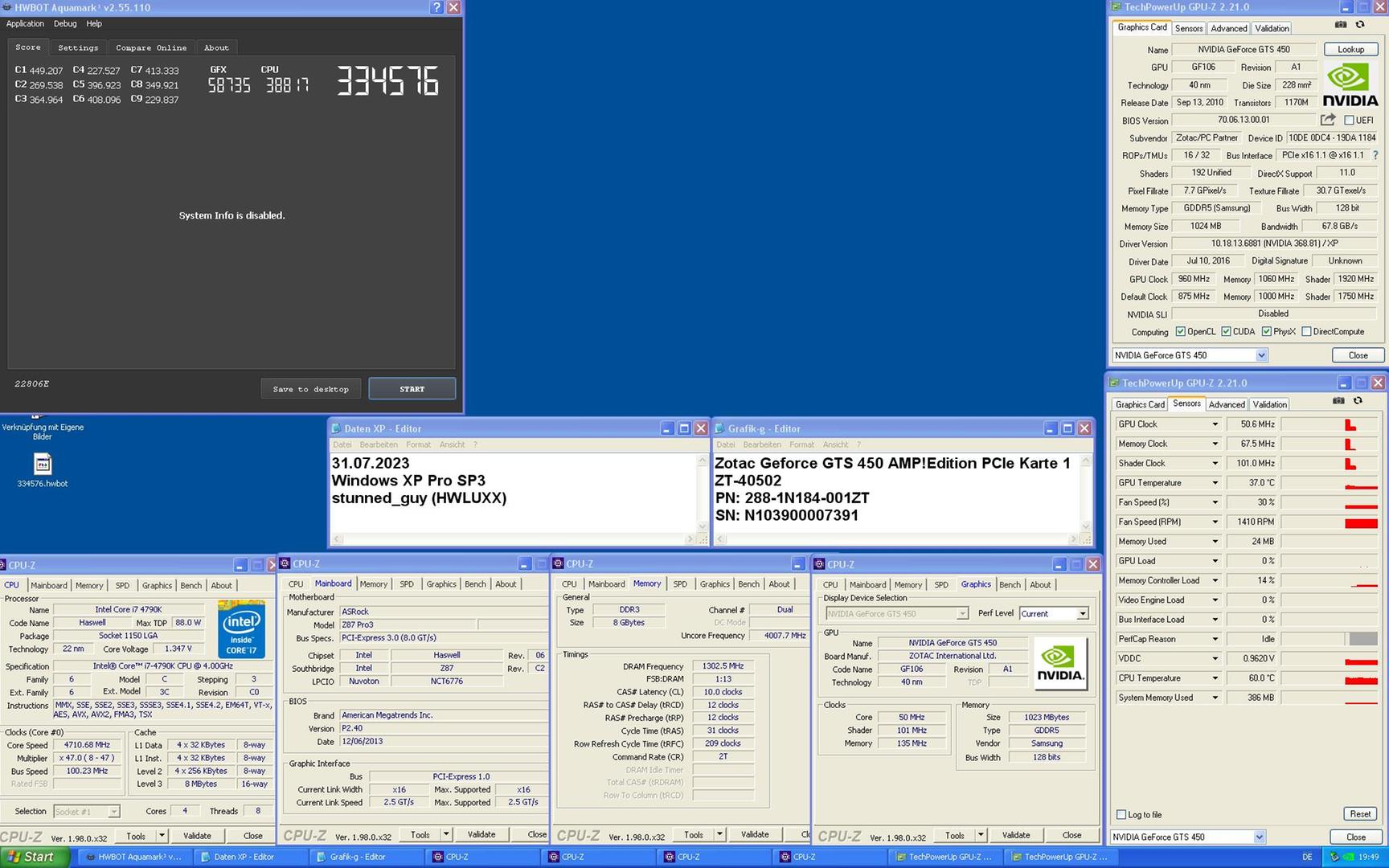Open GPU selection dropdown in GPU-Z Sensors window
Screen dimensions: 1389x868
(1259, 837)
